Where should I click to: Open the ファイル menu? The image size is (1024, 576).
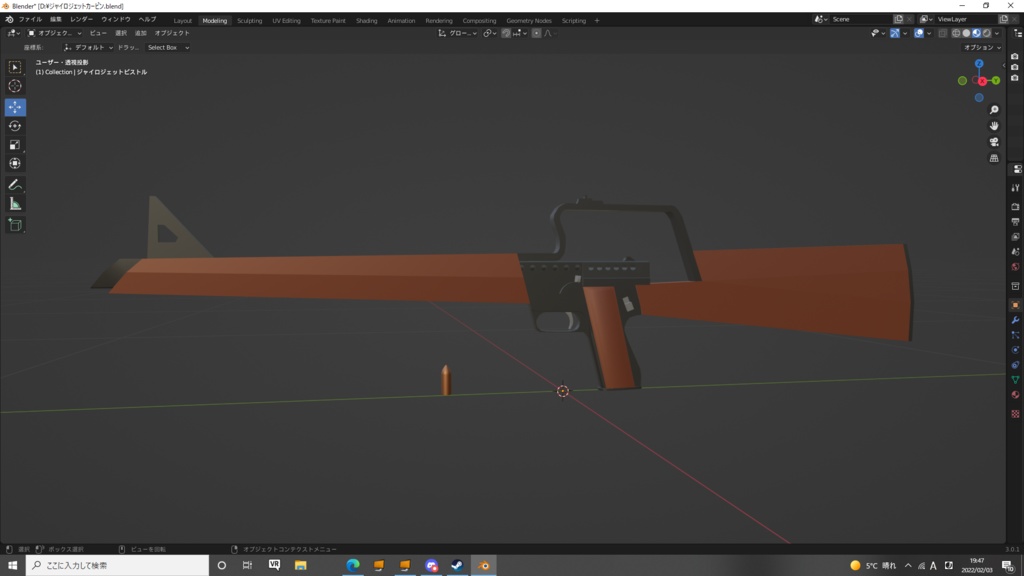click(x=30, y=20)
